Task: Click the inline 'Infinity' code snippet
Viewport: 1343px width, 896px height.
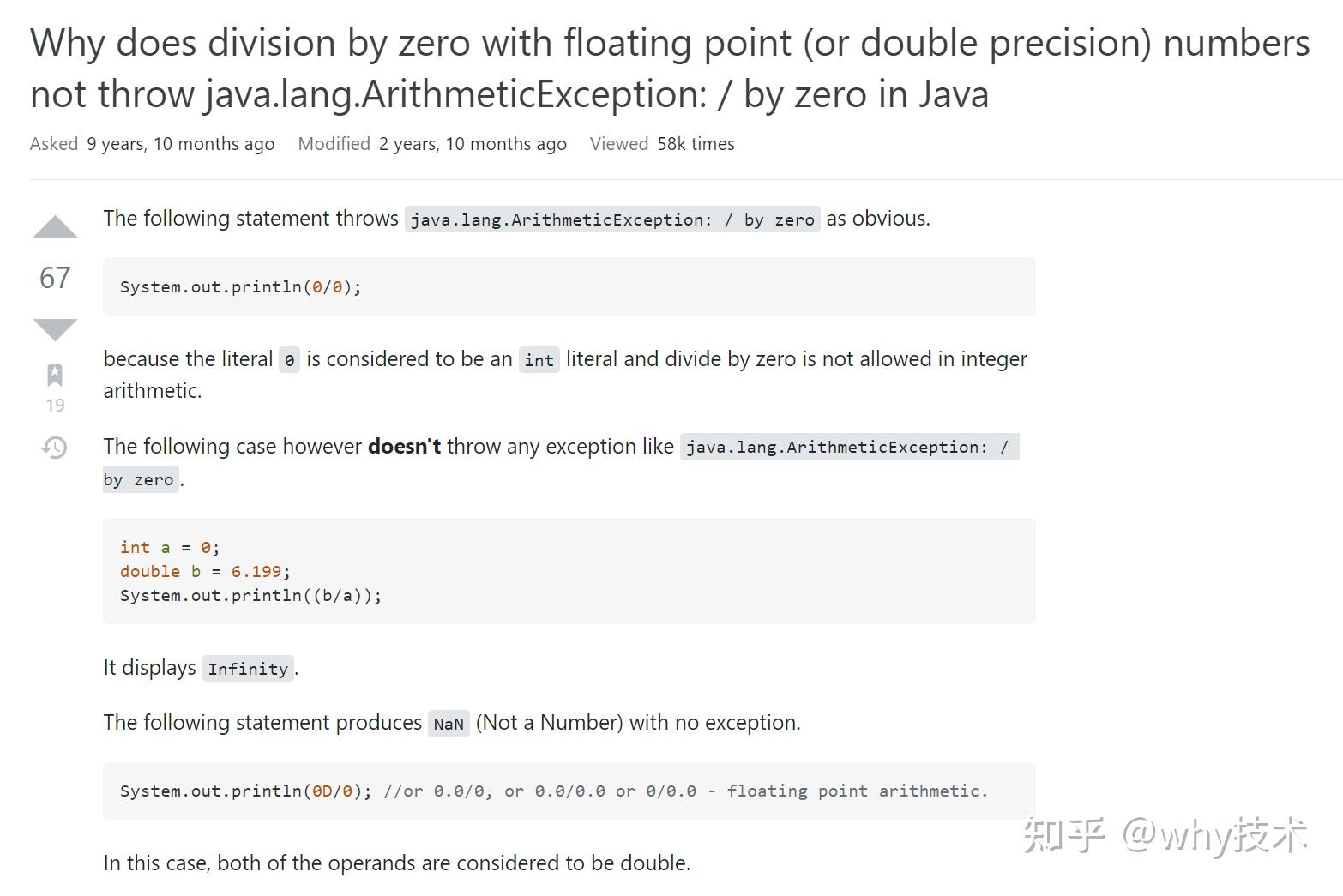Action: pyautogui.click(x=248, y=669)
